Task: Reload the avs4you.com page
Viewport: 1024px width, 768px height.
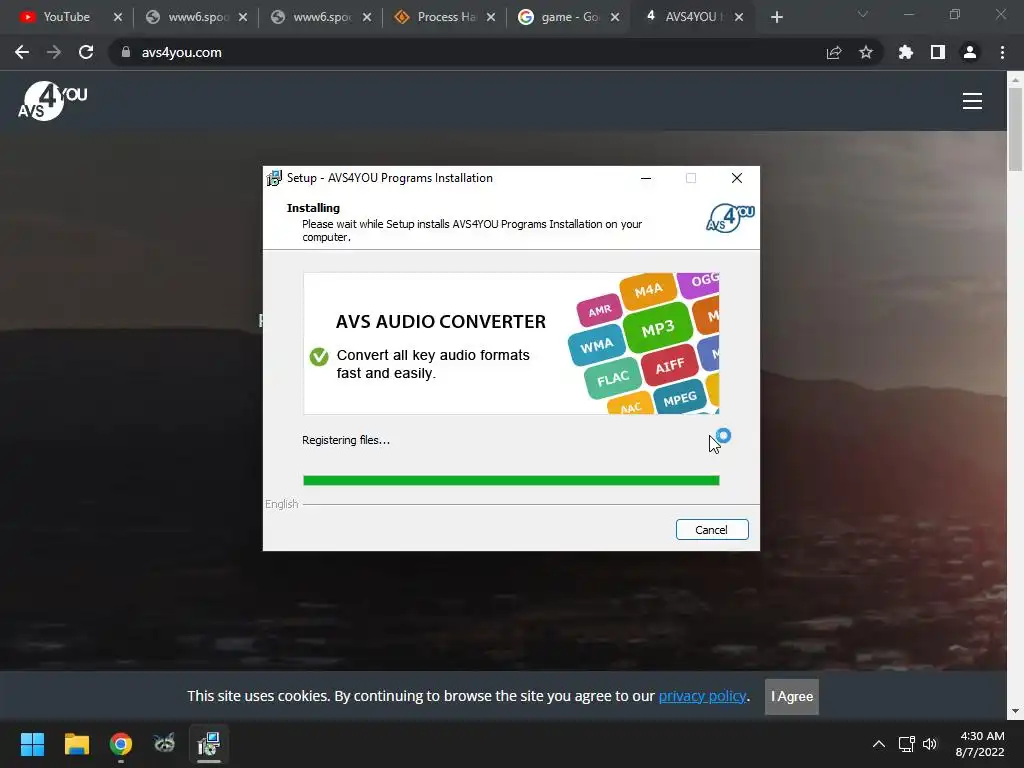Action: point(86,52)
